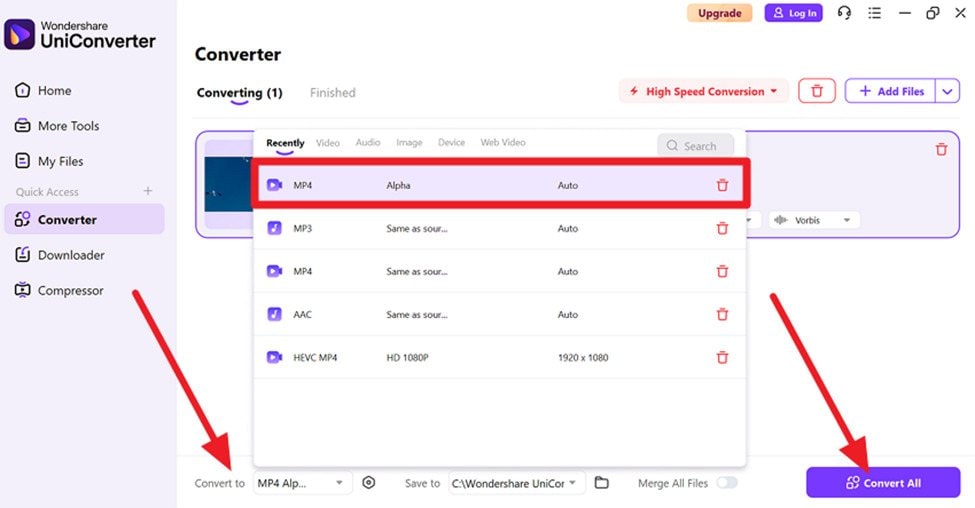This screenshot has height=508, width=975.
Task: Open the Vorbis audio codec dropdown
Action: 814,220
